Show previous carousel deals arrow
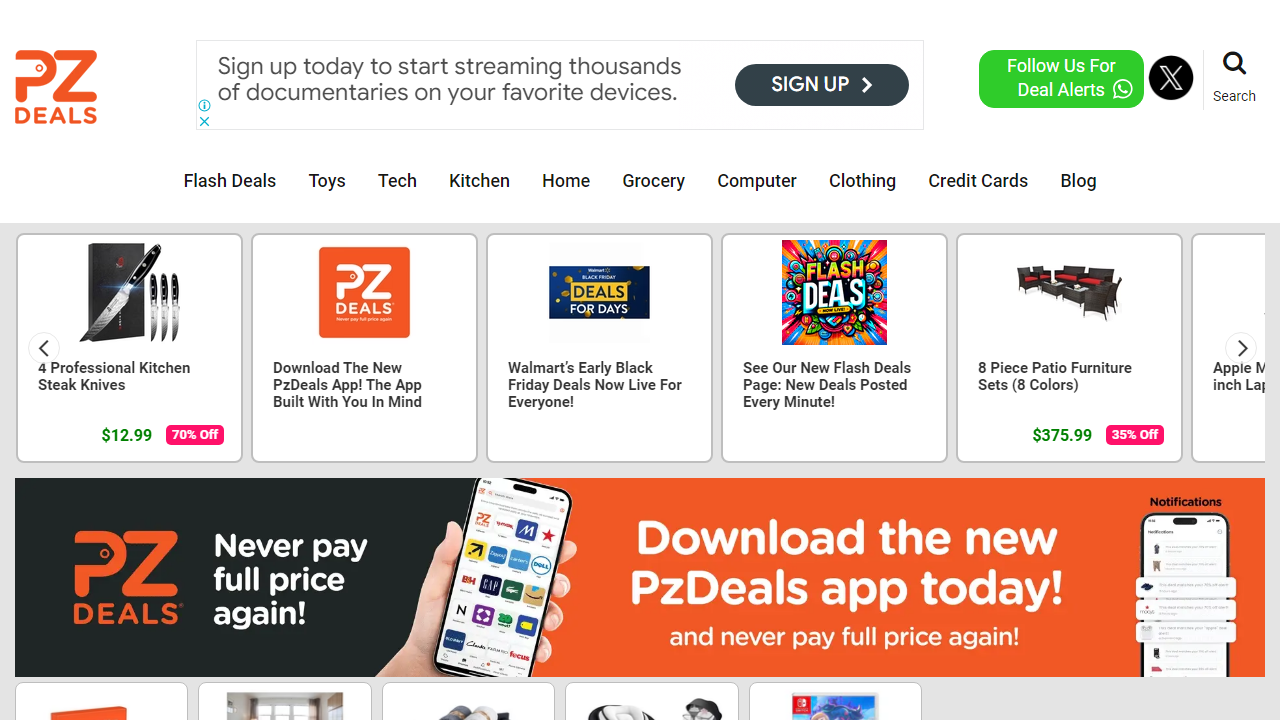This screenshot has height=720, width=1280. [44, 348]
